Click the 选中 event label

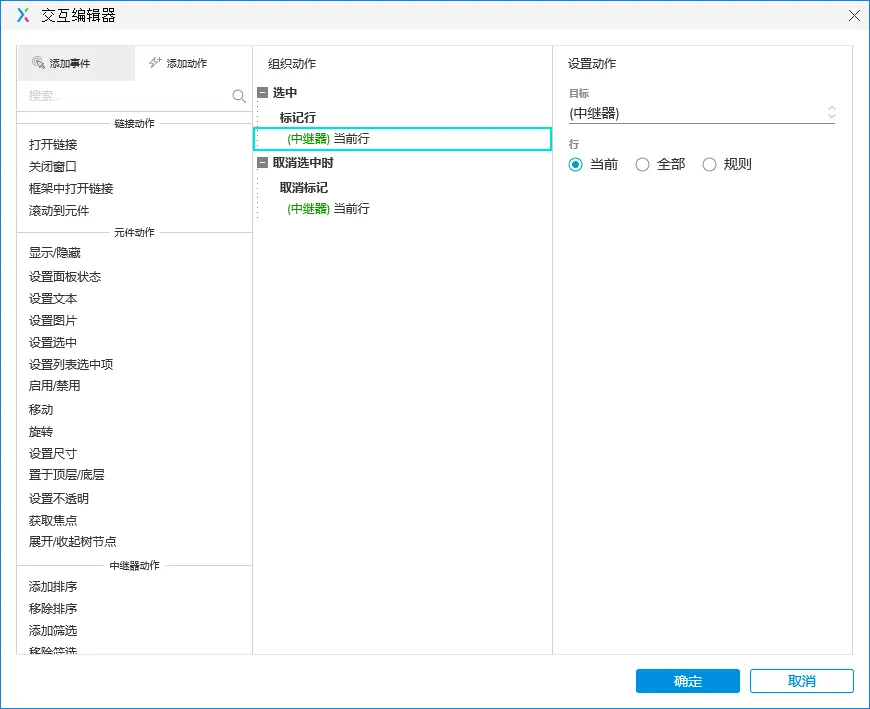(x=285, y=93)
